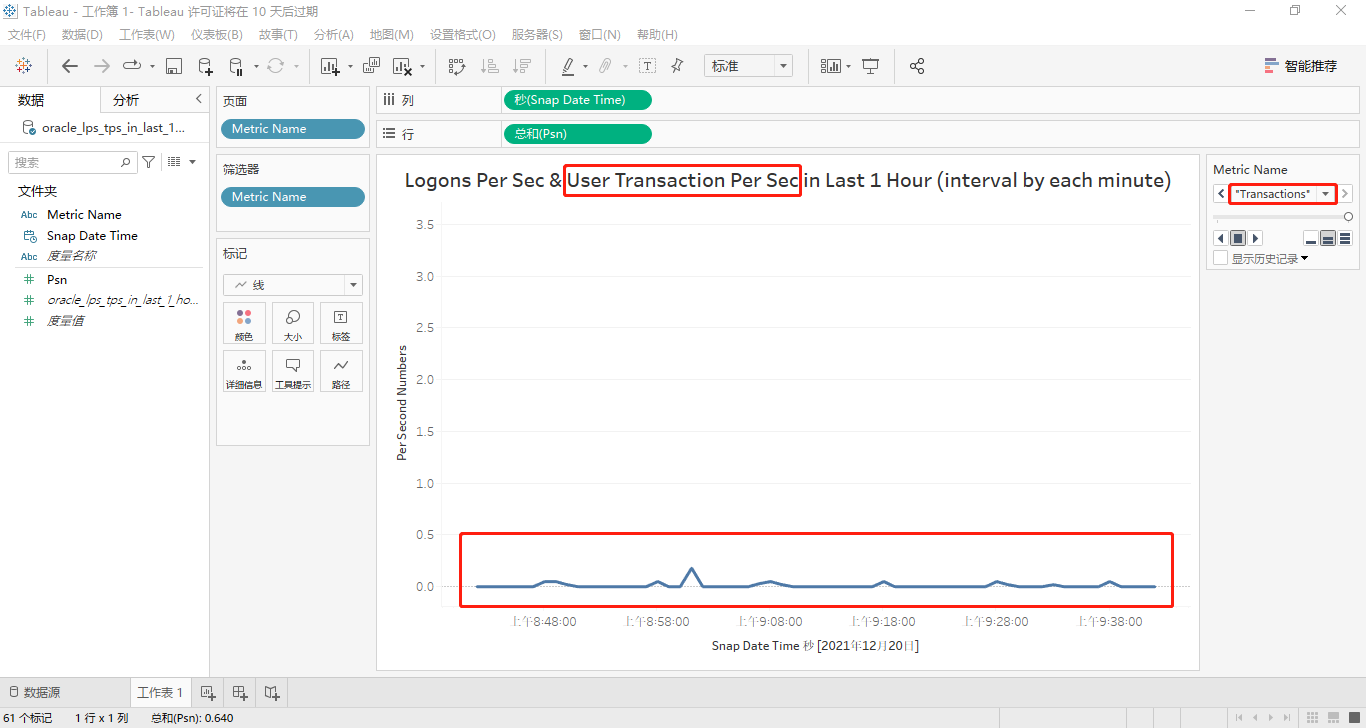
Task: Click the new story tab icon
Action: pyautogui.click(x=272, y=692)
